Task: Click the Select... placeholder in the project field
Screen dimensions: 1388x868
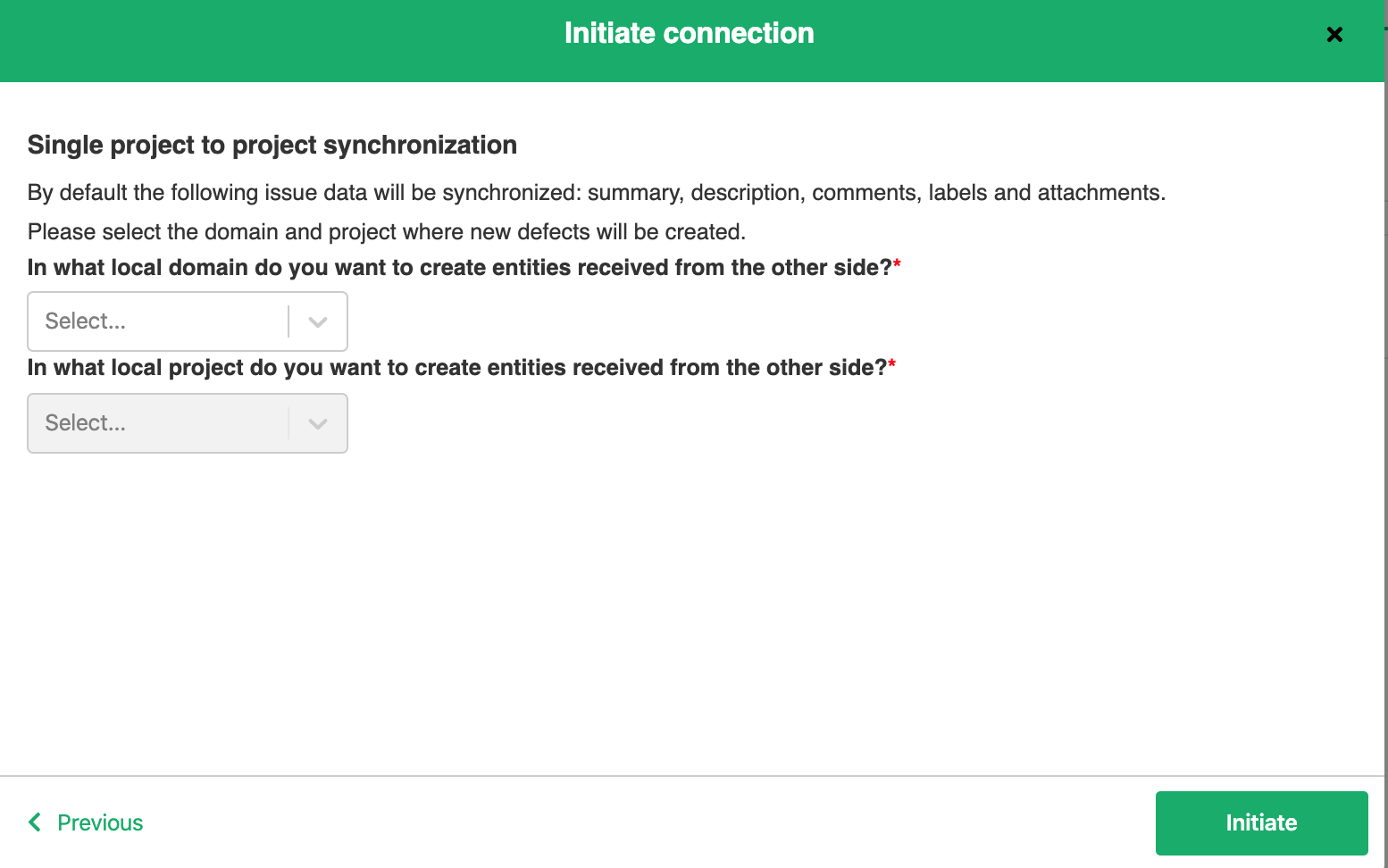Action: tap(86, 423)
